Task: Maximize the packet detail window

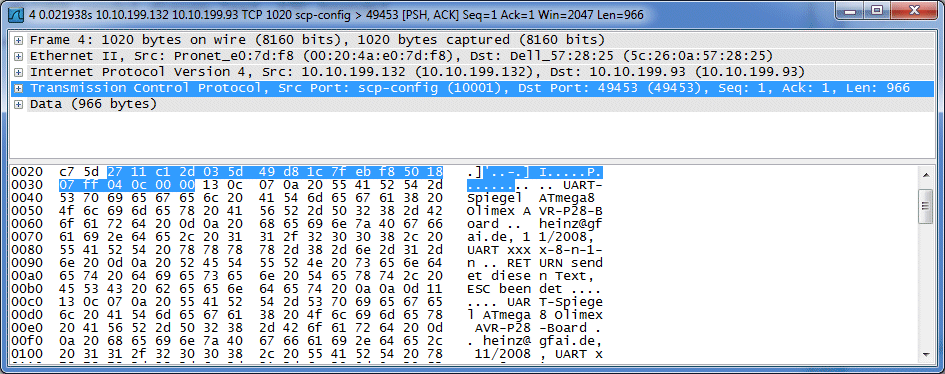Action: (878, 10)
